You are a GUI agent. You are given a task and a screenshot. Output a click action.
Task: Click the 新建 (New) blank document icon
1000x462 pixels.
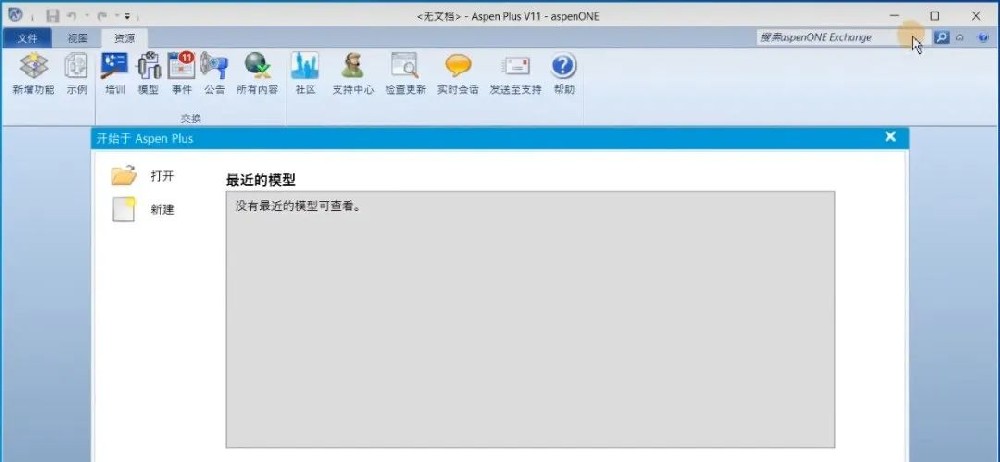[x=124, y=209]
